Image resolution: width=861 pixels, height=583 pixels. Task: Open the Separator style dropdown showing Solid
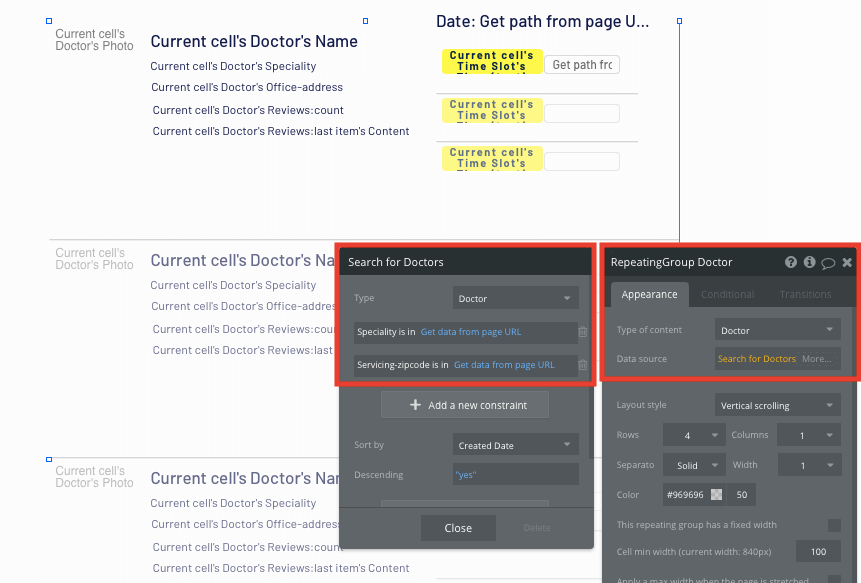(693, 464)
